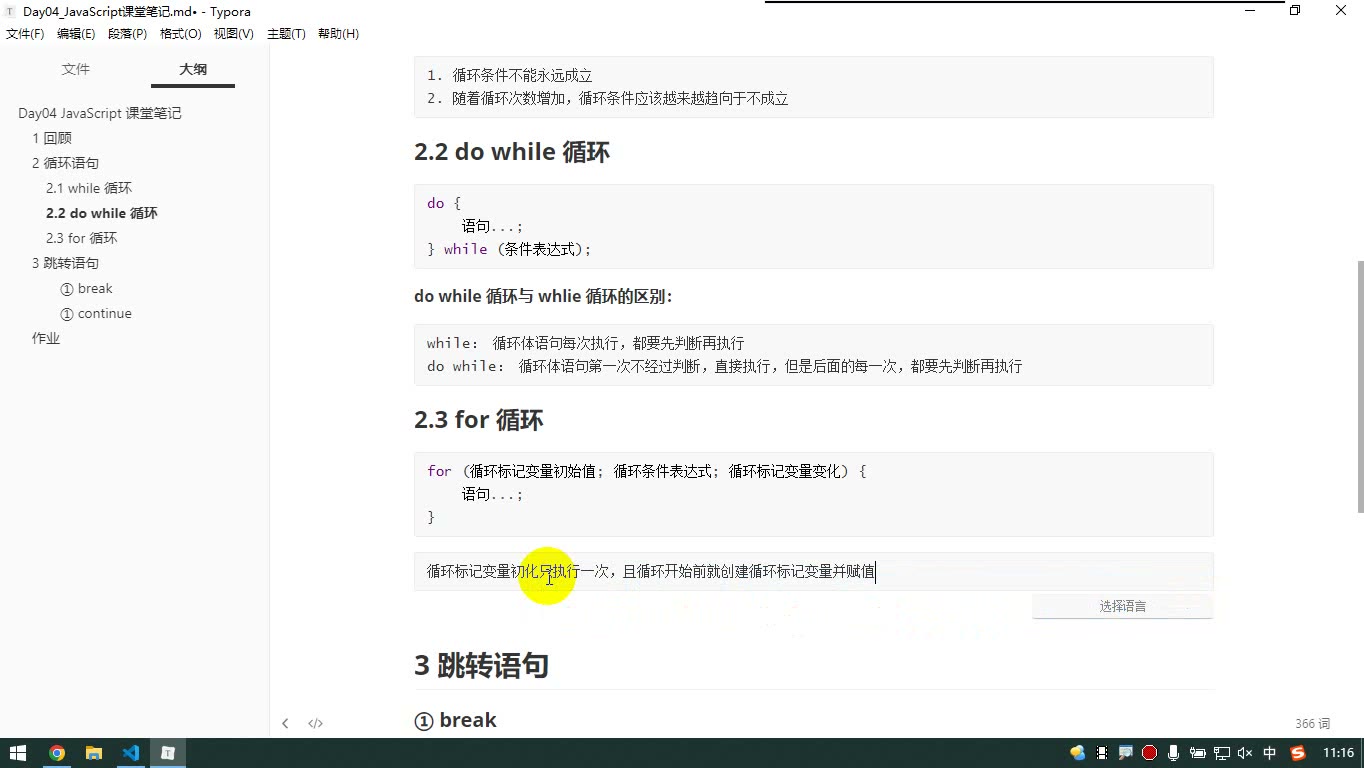Click the 选择语言 code language field
The image size is (1364, 768).
pyautogui.click(x=1122, y=606)
